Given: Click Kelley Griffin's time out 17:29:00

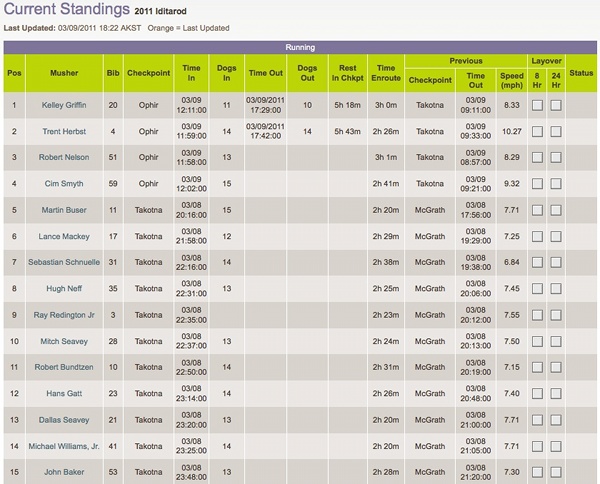Looking at the screenshot, I should (x=266, y=110).
